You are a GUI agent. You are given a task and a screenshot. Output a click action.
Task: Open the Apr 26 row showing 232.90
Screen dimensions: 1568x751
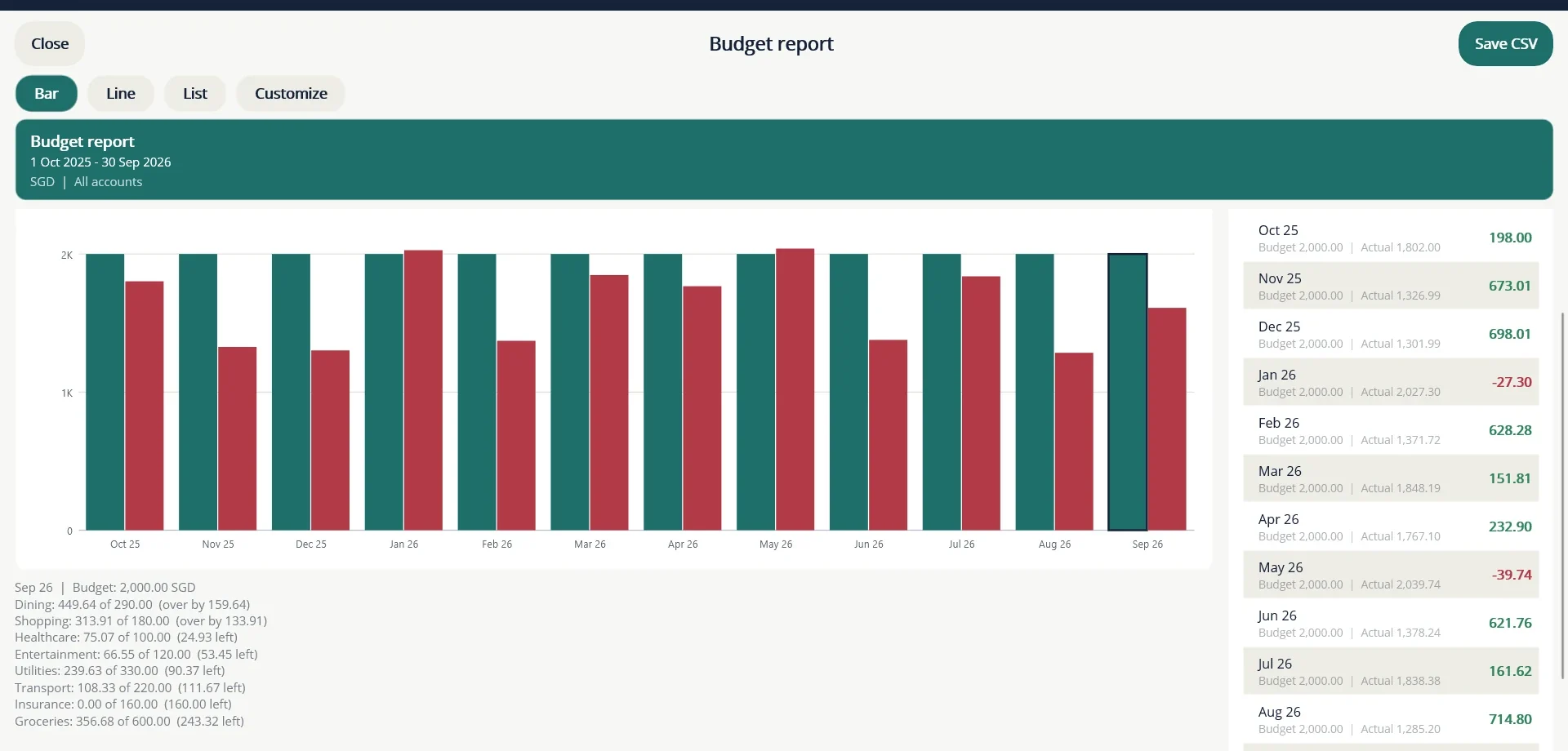tap(1391, 527)
